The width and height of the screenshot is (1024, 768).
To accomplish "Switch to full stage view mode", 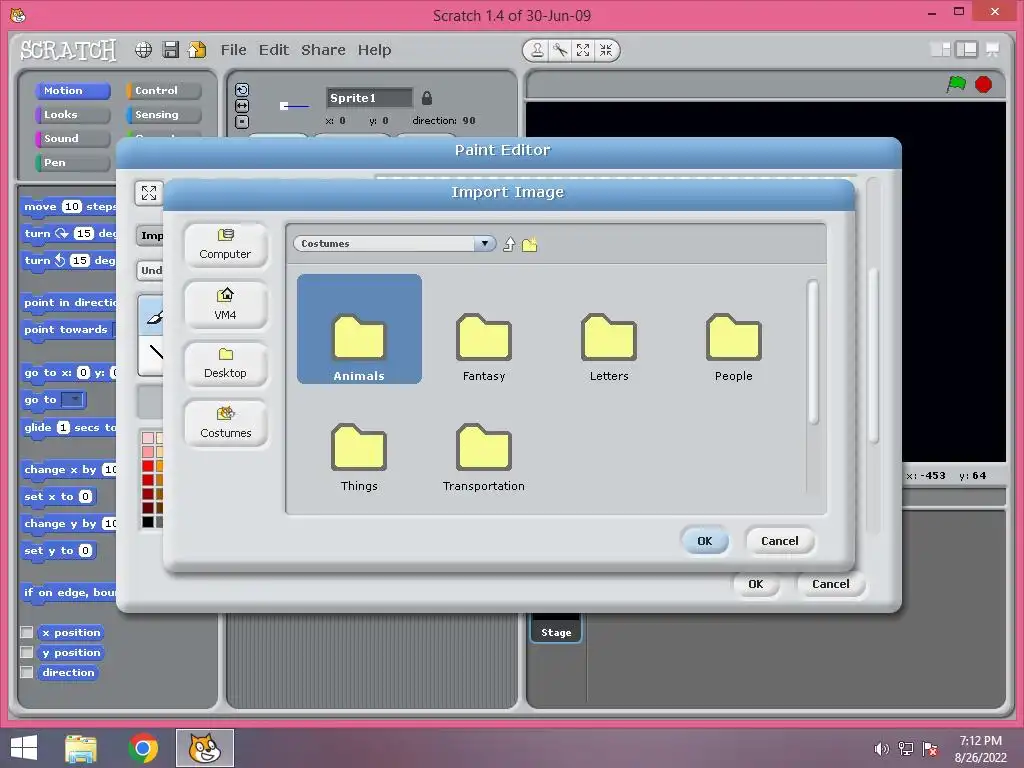I will (967, 50).
